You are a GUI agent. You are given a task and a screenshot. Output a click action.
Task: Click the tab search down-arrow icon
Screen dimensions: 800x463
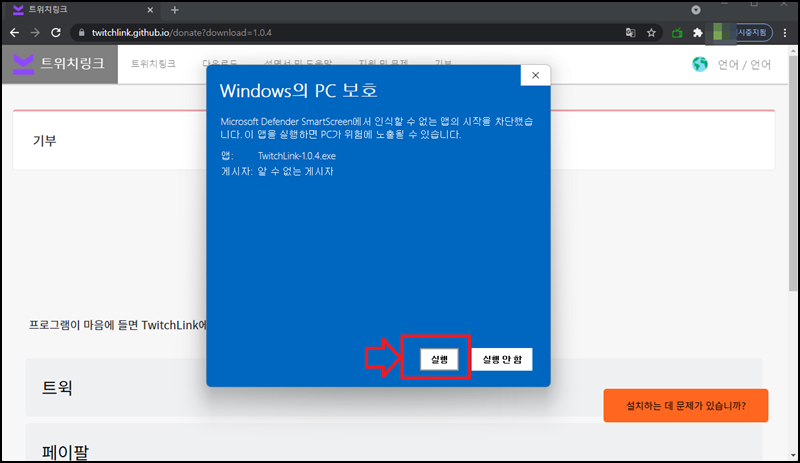696,10
